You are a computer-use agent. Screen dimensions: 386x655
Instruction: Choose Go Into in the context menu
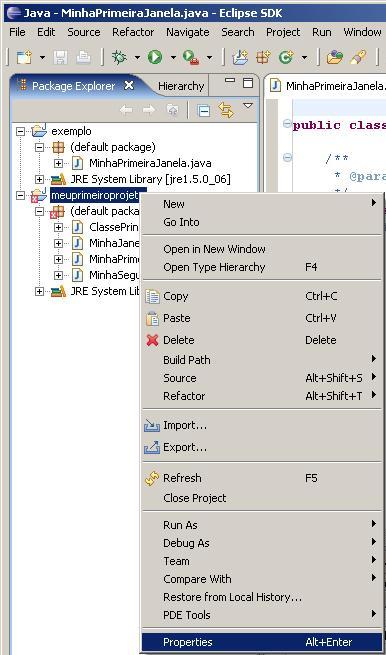(x=262, y=222)
